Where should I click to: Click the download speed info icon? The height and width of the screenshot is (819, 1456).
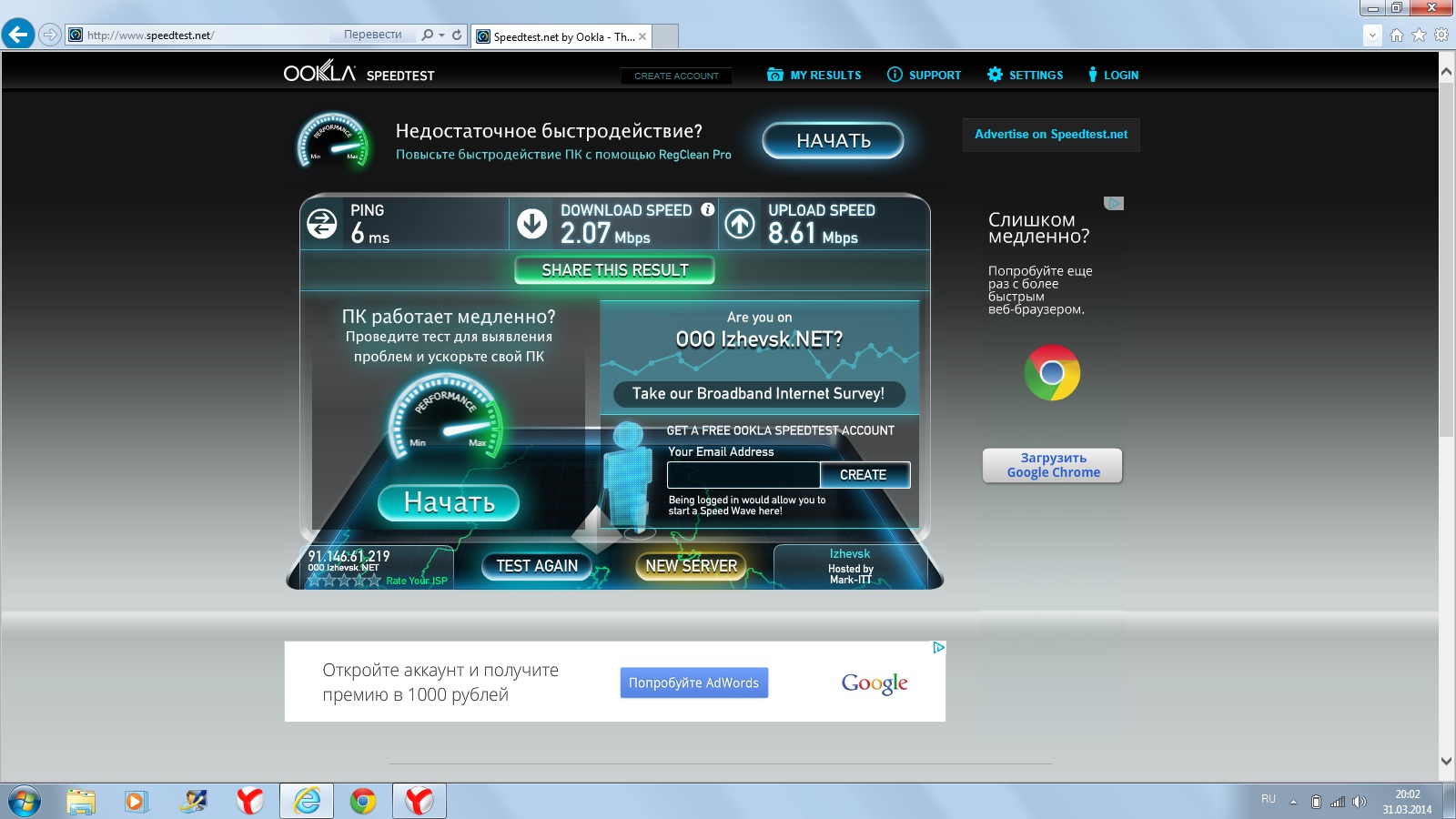(x=707, y=209)
